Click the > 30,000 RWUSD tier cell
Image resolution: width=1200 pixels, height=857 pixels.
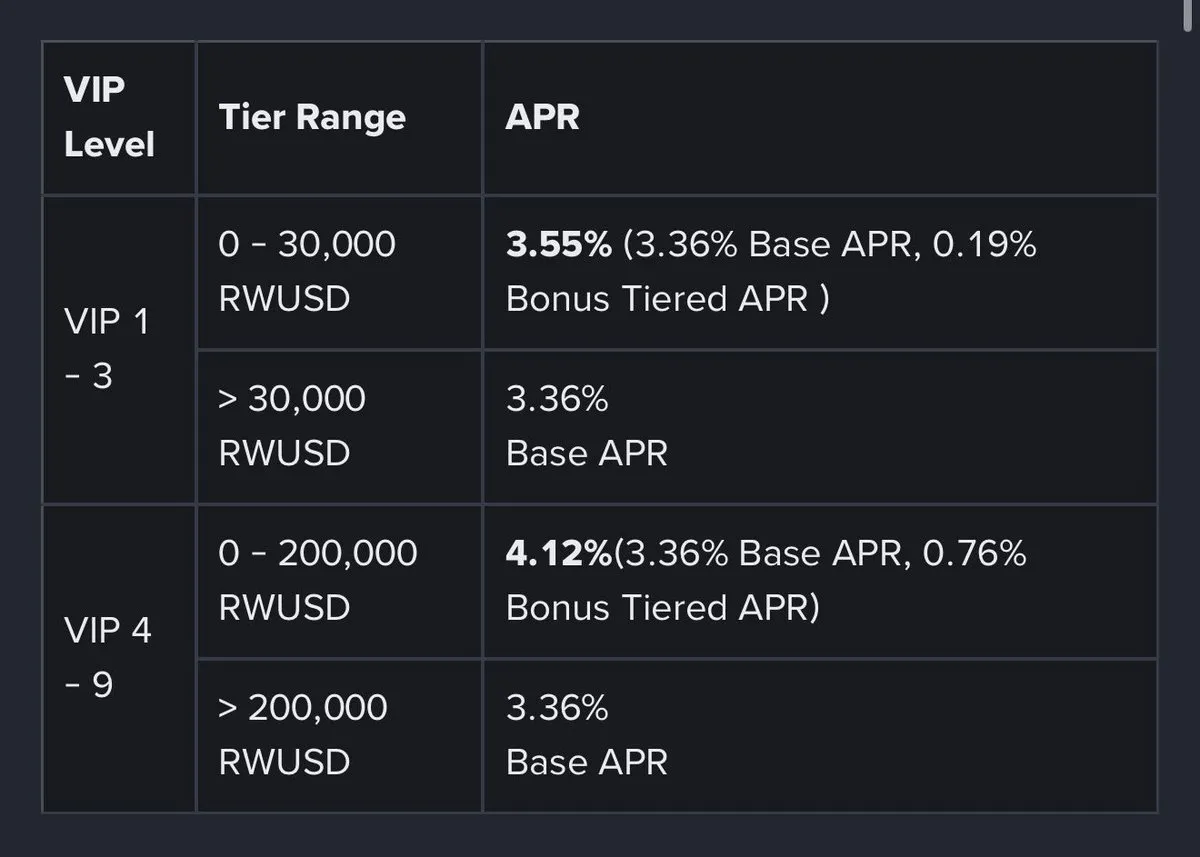click(x=340, y=427)
